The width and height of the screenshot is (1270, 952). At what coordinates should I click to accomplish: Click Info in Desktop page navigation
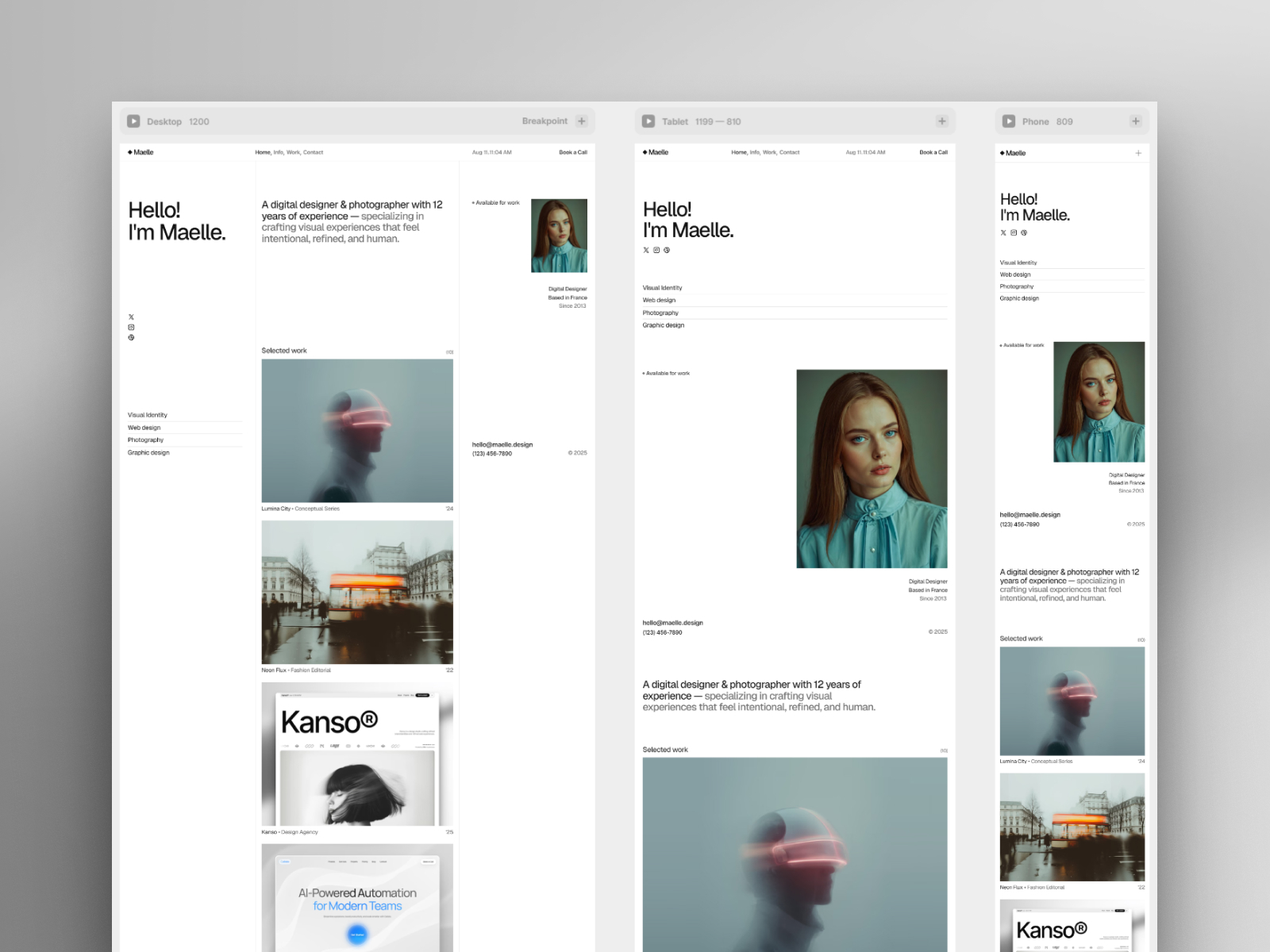coord(279,152)
